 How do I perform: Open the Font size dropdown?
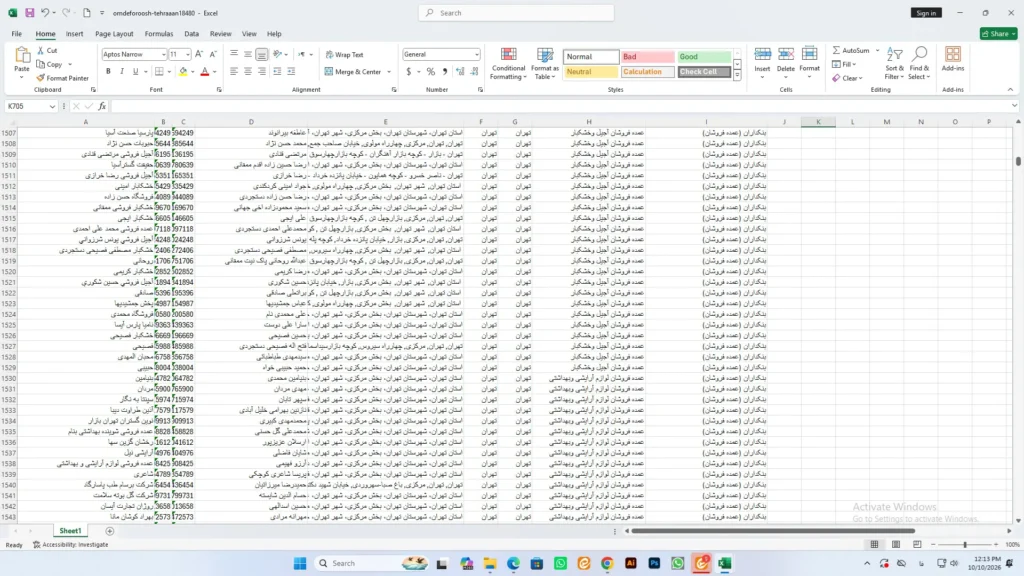click(187, 54)
